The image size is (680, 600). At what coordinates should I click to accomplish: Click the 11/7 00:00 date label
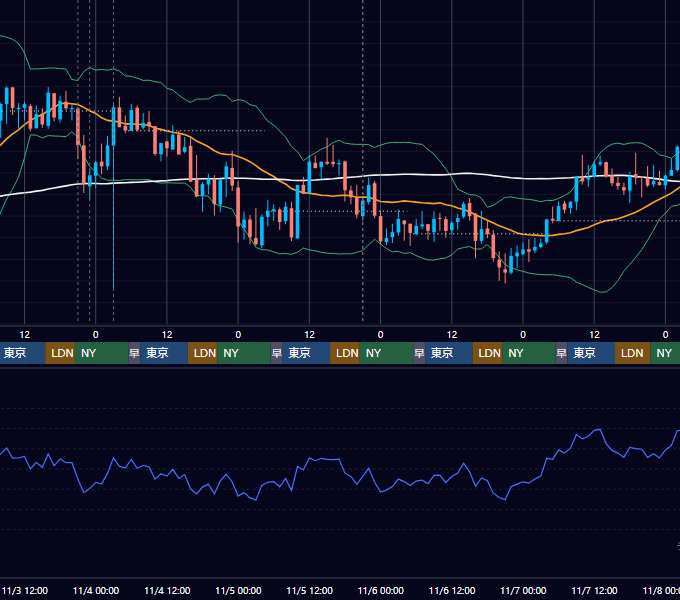click(523, 590)
